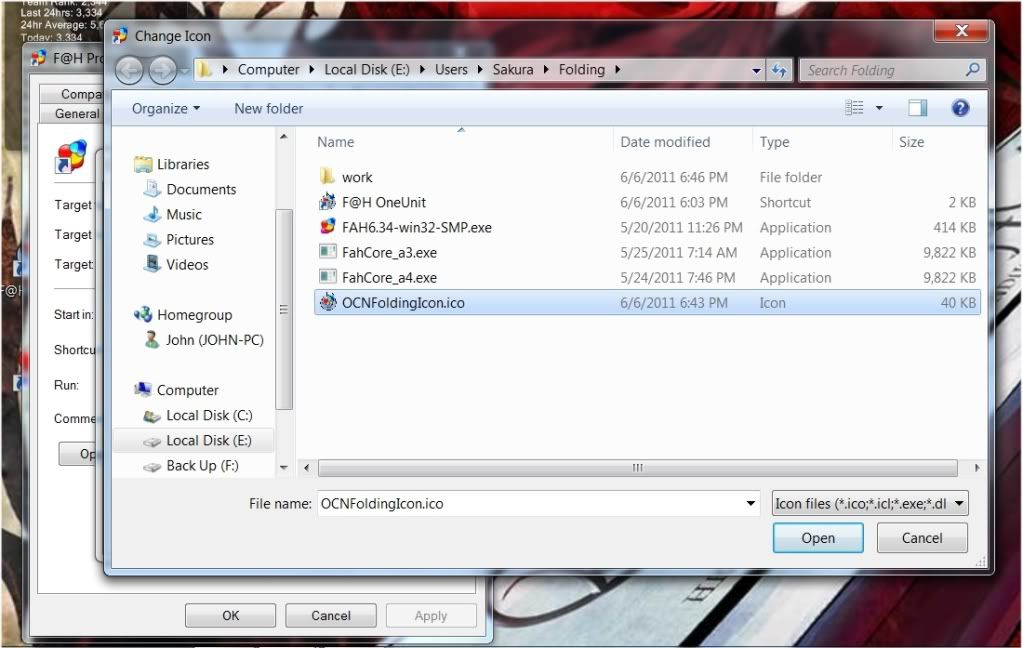Click the Open button
Screen dimensions: 1023x648
coord(818,538)
